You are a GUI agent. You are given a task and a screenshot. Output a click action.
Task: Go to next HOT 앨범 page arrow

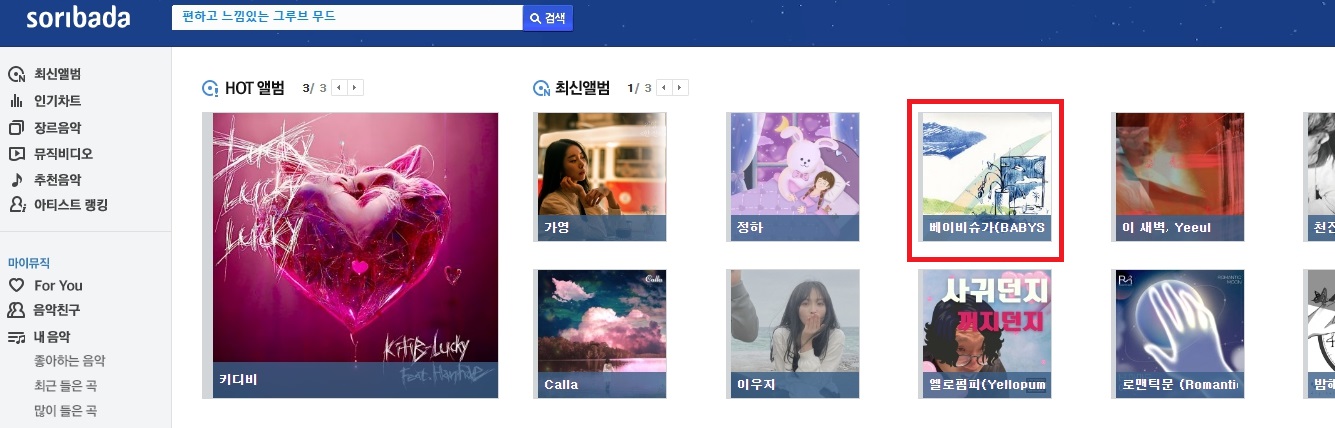356,88
